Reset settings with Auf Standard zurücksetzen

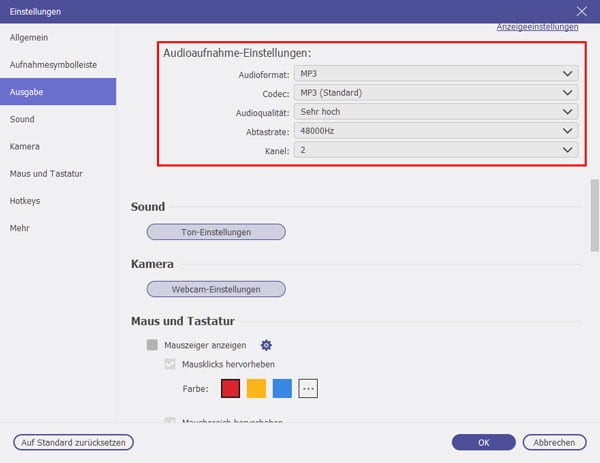click(x=73, y=442)
